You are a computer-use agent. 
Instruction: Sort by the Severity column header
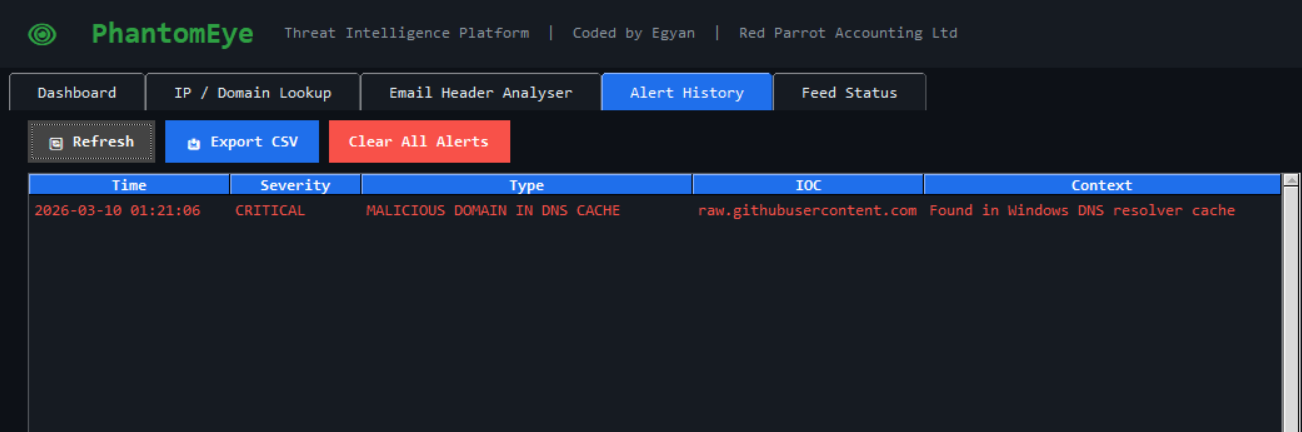click(x=295, y=185)
